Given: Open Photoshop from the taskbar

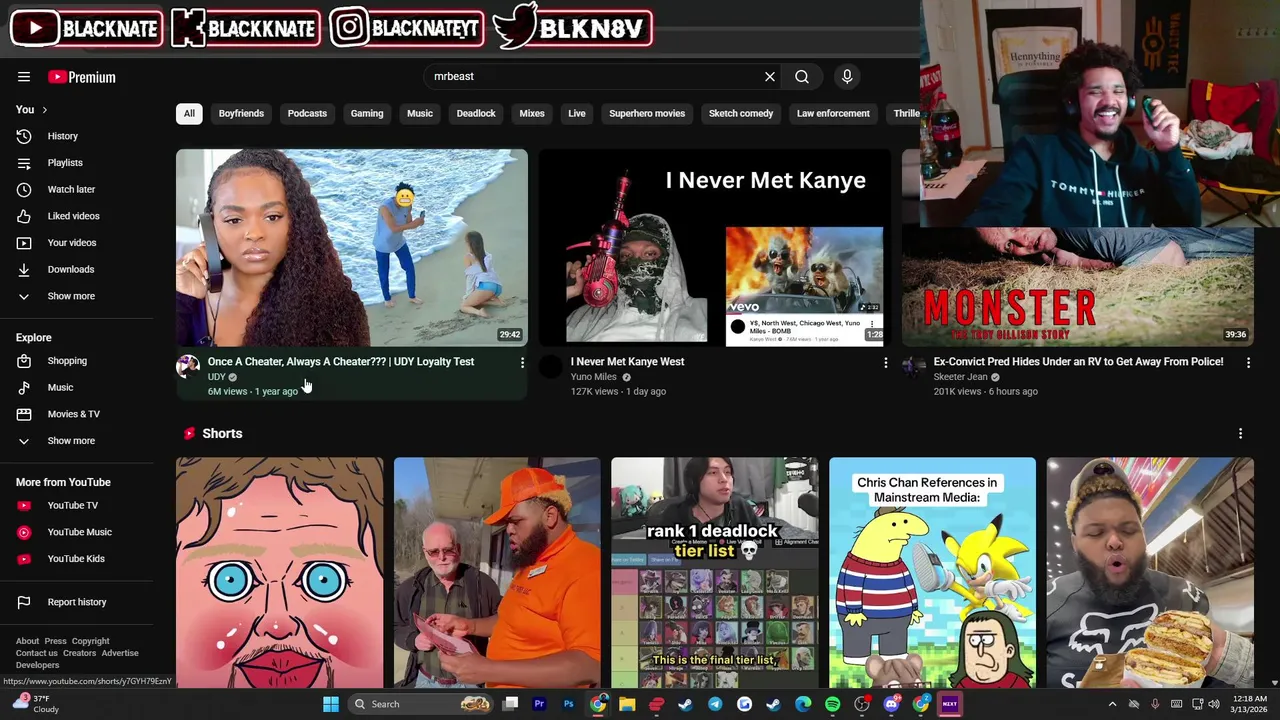Looking at the screenshot, I should [568, 704].
